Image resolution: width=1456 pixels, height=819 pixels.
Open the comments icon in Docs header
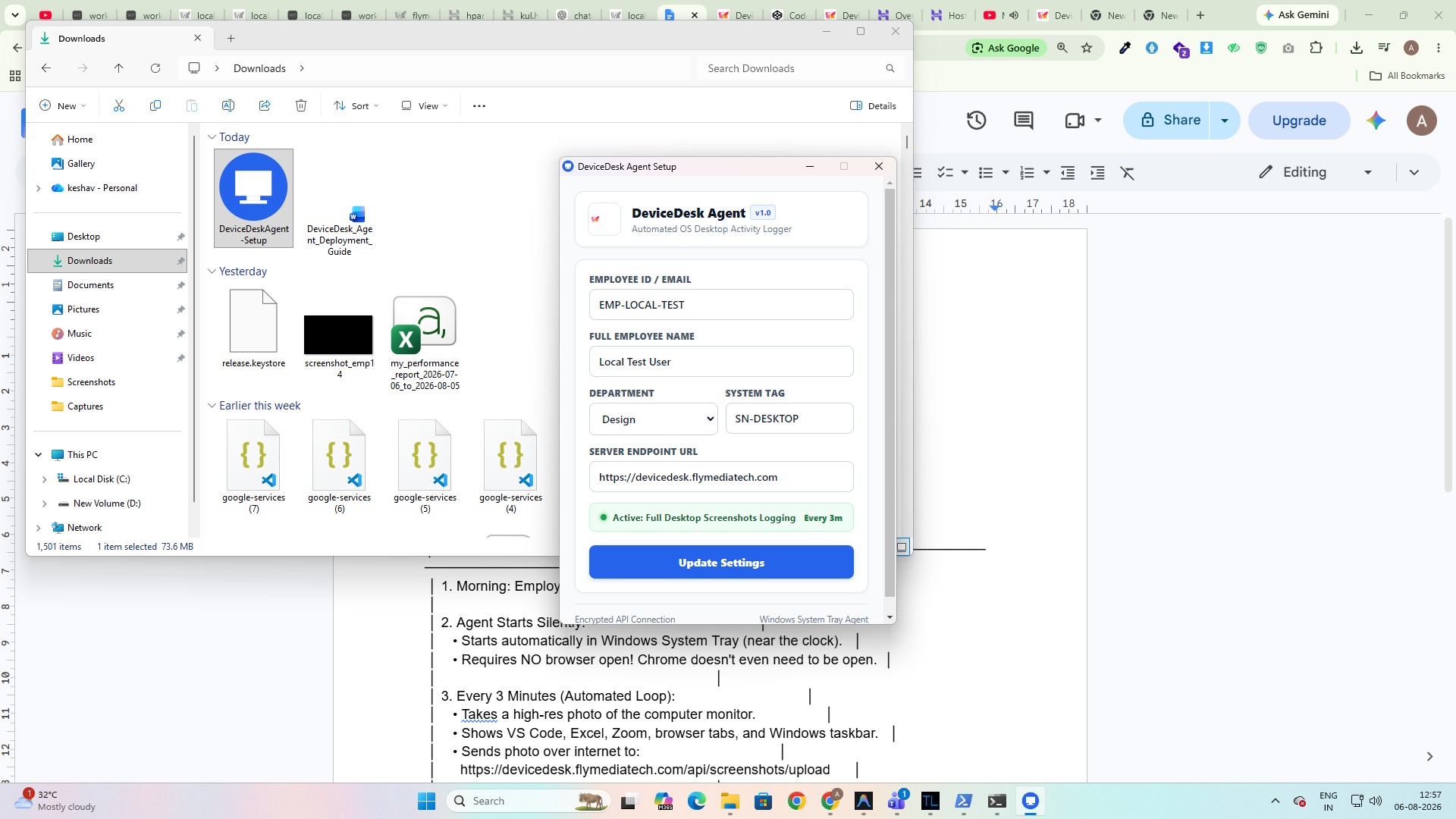(x=1024, y=120)
